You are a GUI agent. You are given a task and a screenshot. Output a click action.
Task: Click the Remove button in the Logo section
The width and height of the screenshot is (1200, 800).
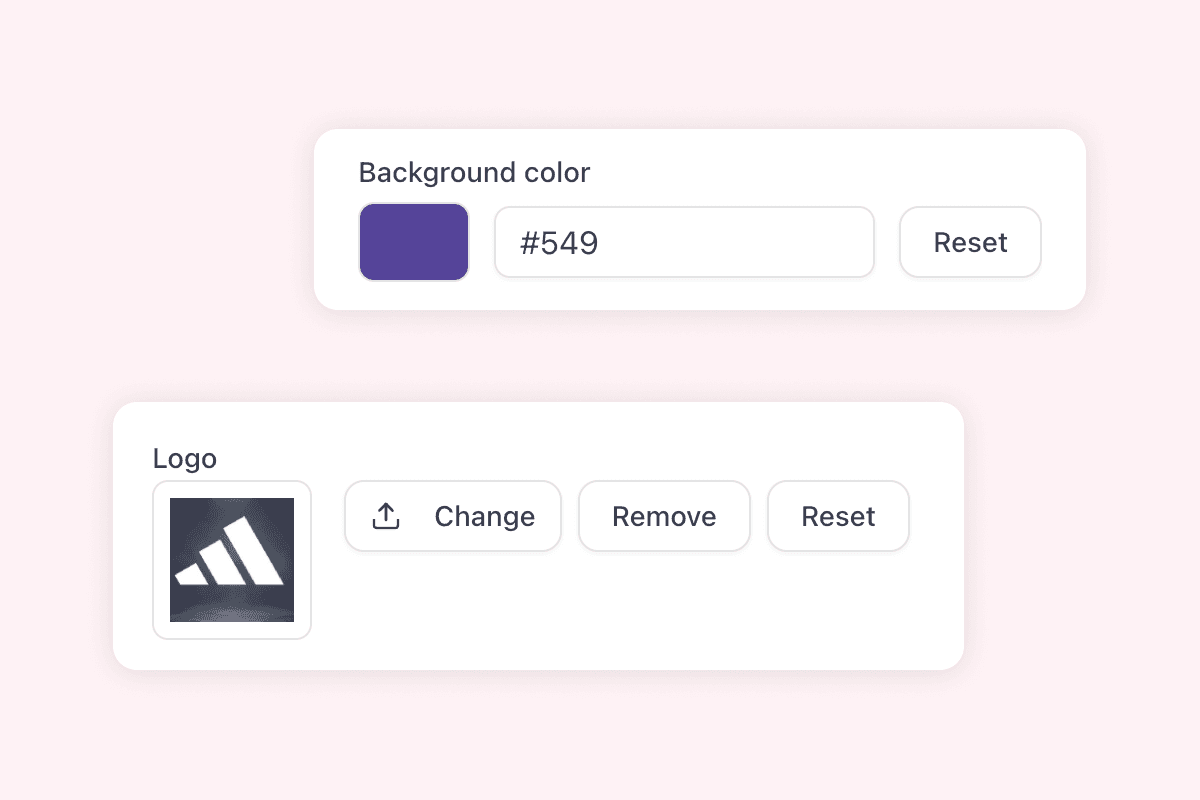[664, 515]
